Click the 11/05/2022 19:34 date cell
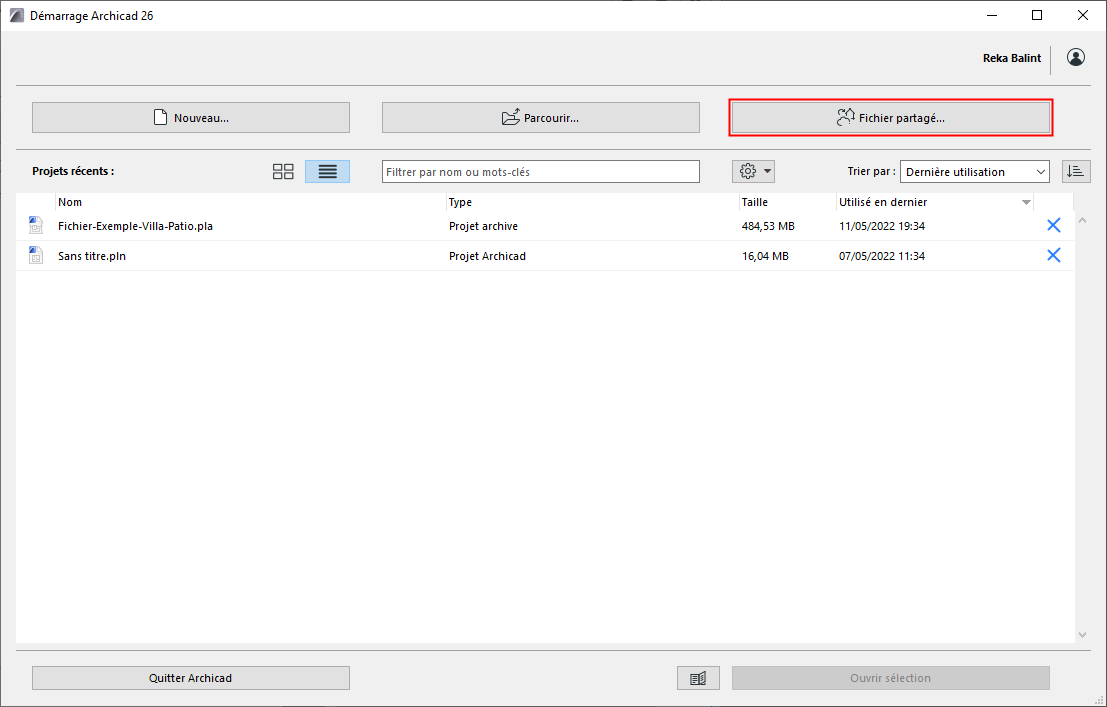This screenshot has width=1107, height=707. [882, 226]
